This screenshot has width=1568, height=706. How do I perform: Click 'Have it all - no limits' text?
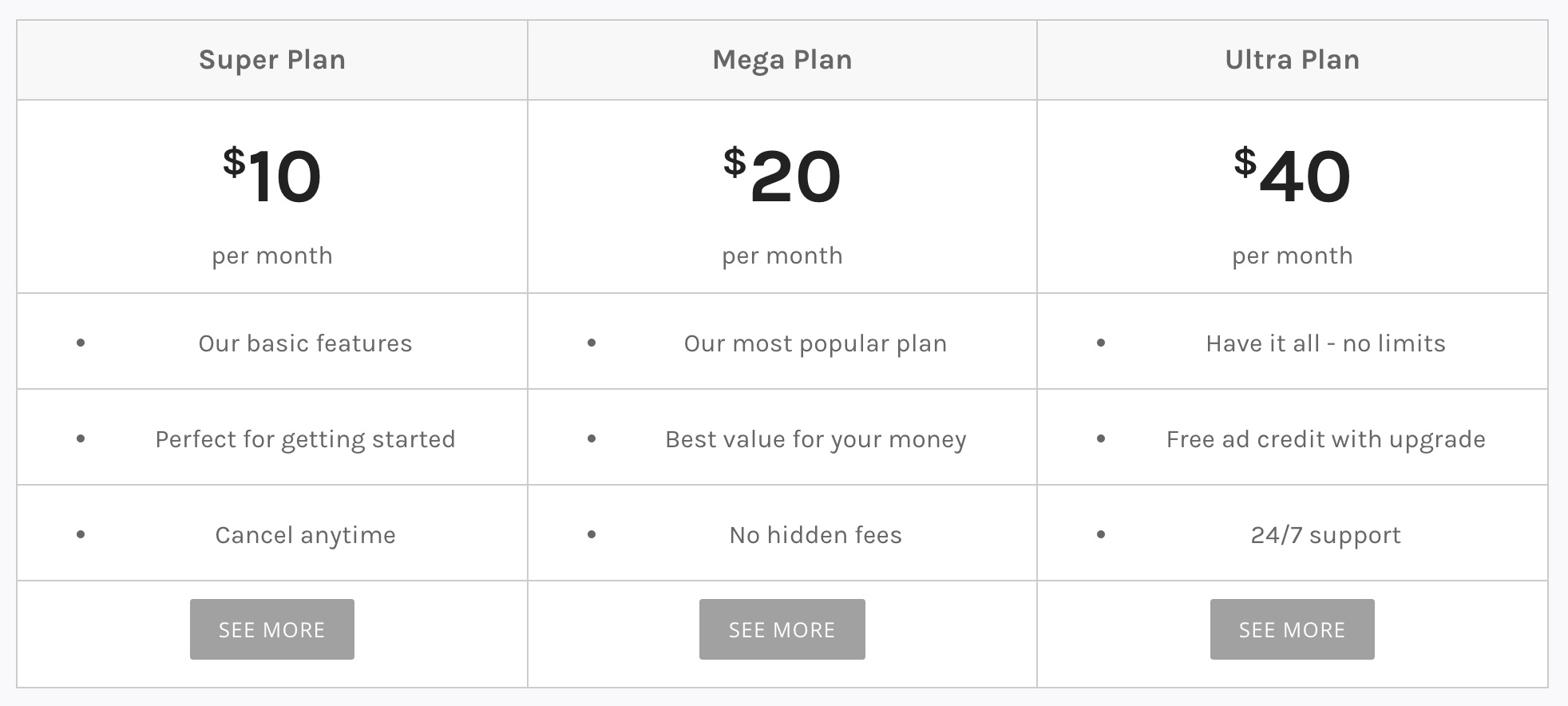point(1325,343)
